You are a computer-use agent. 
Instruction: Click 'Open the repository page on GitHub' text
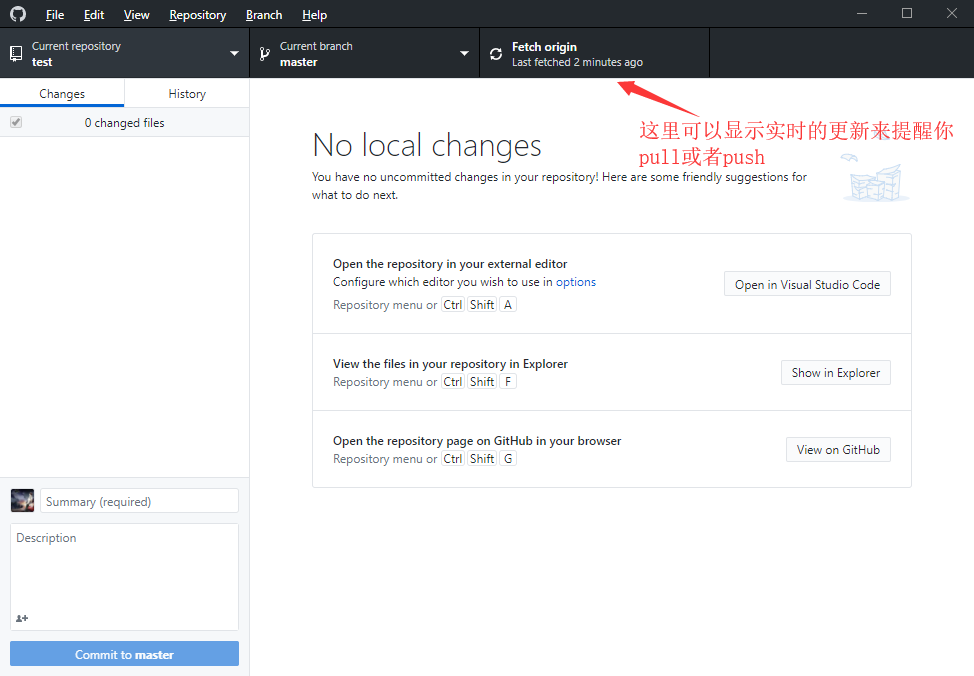click(x=477, y=441)
